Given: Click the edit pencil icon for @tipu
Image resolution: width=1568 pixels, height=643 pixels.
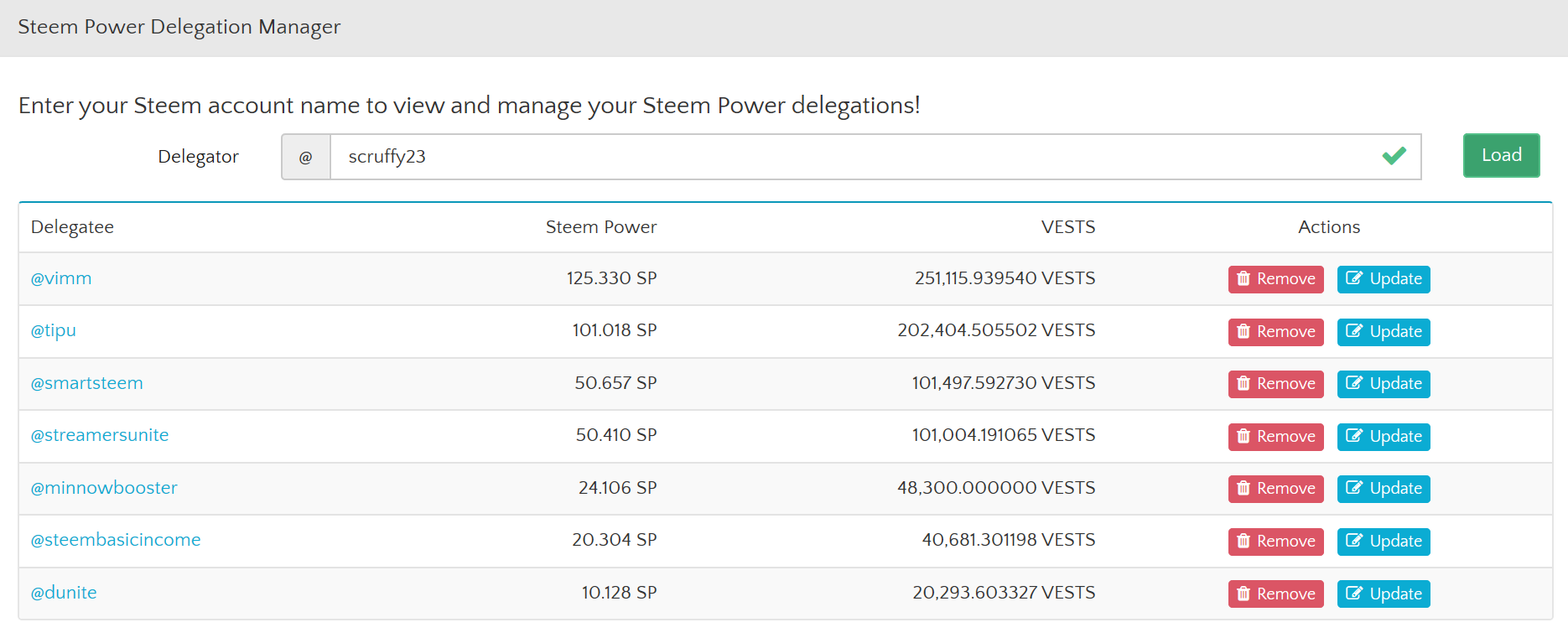Looking at the screenshot, I should coord(1353,331).
